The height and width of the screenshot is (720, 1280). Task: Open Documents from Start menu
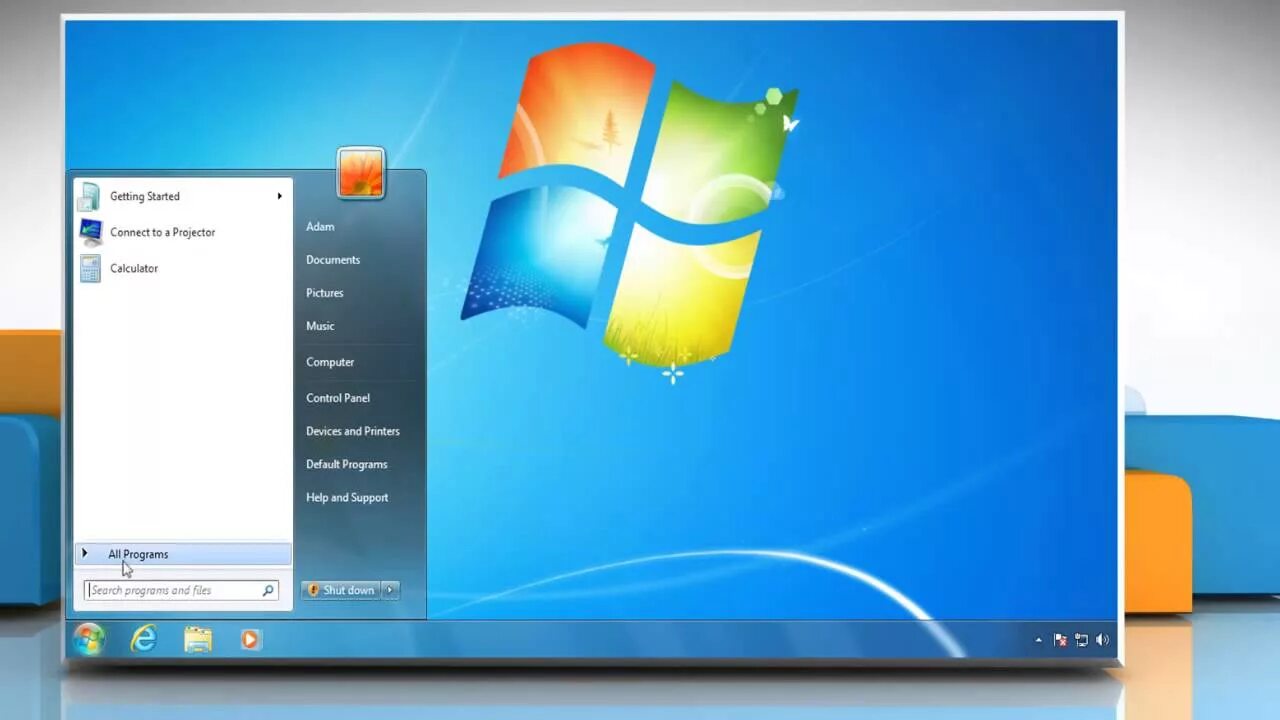(x=333, y=259)
